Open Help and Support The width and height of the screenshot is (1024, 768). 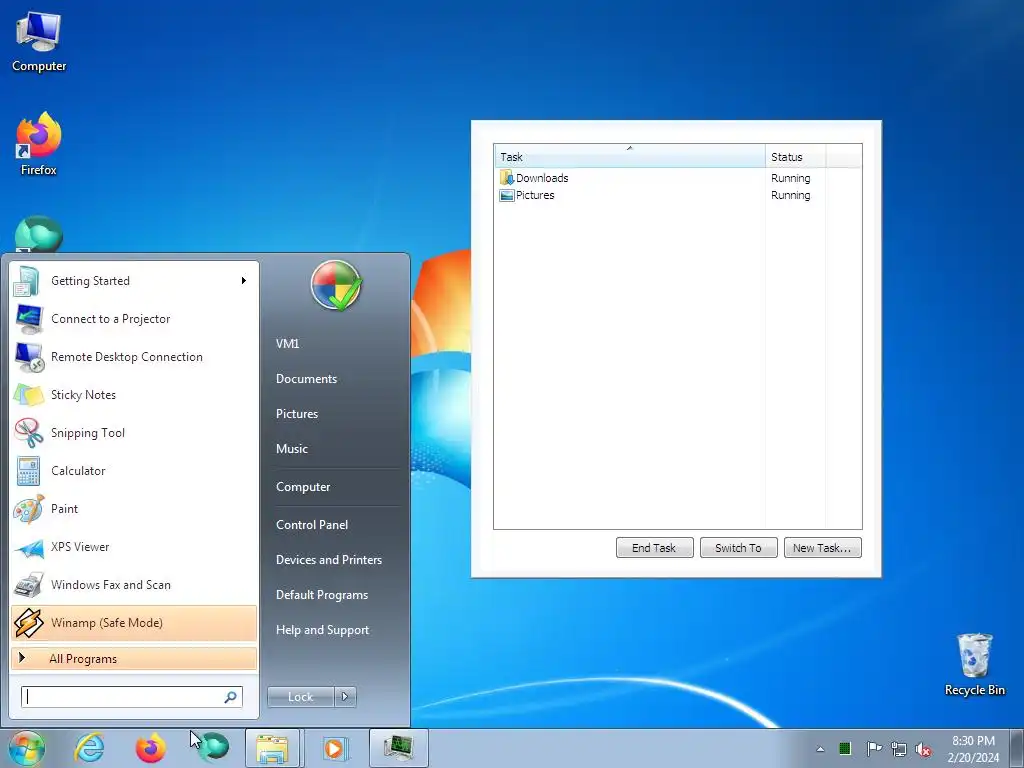323,630
